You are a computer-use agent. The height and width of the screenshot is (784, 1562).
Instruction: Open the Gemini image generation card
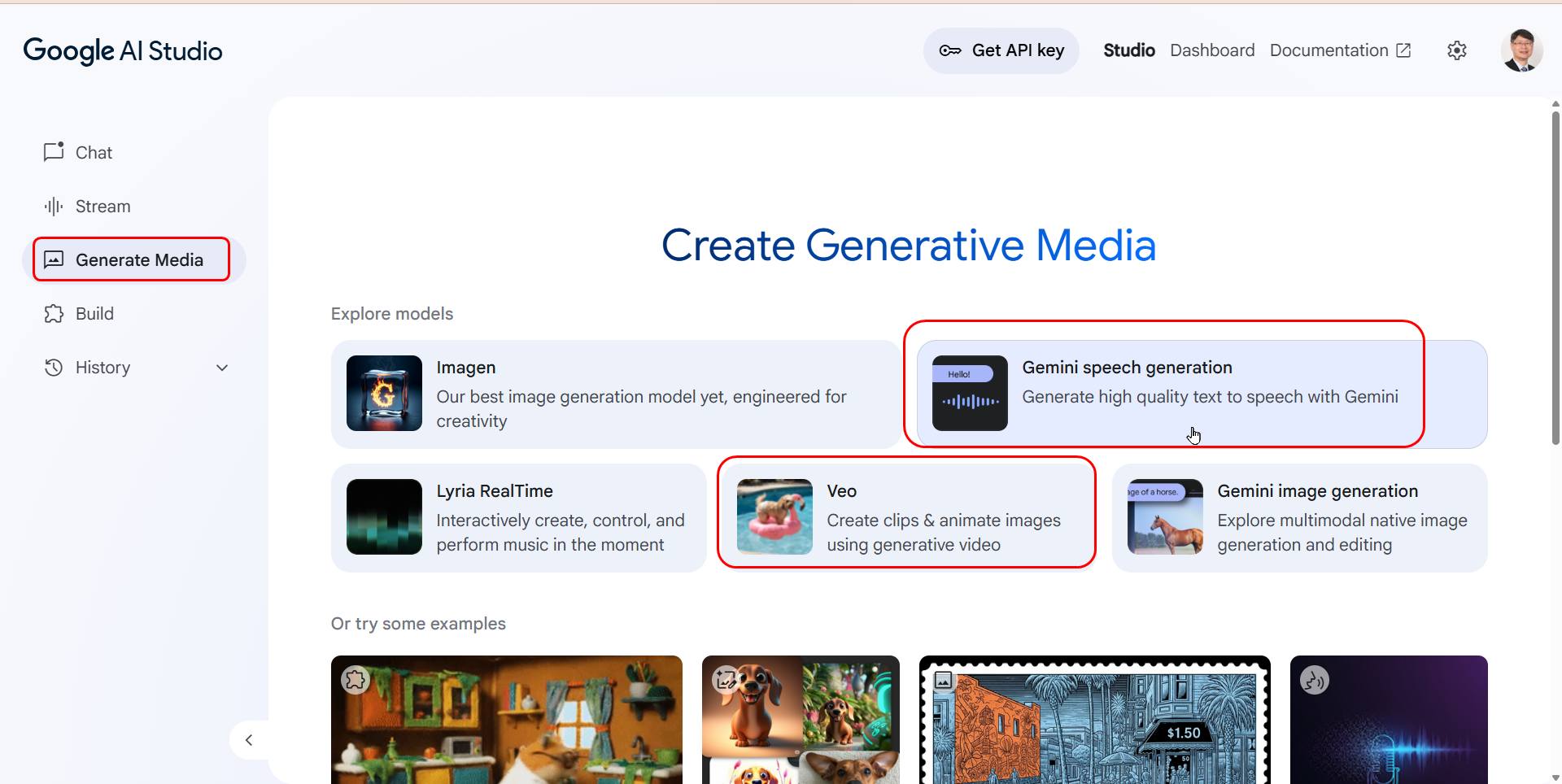(x=1299, y=517)
